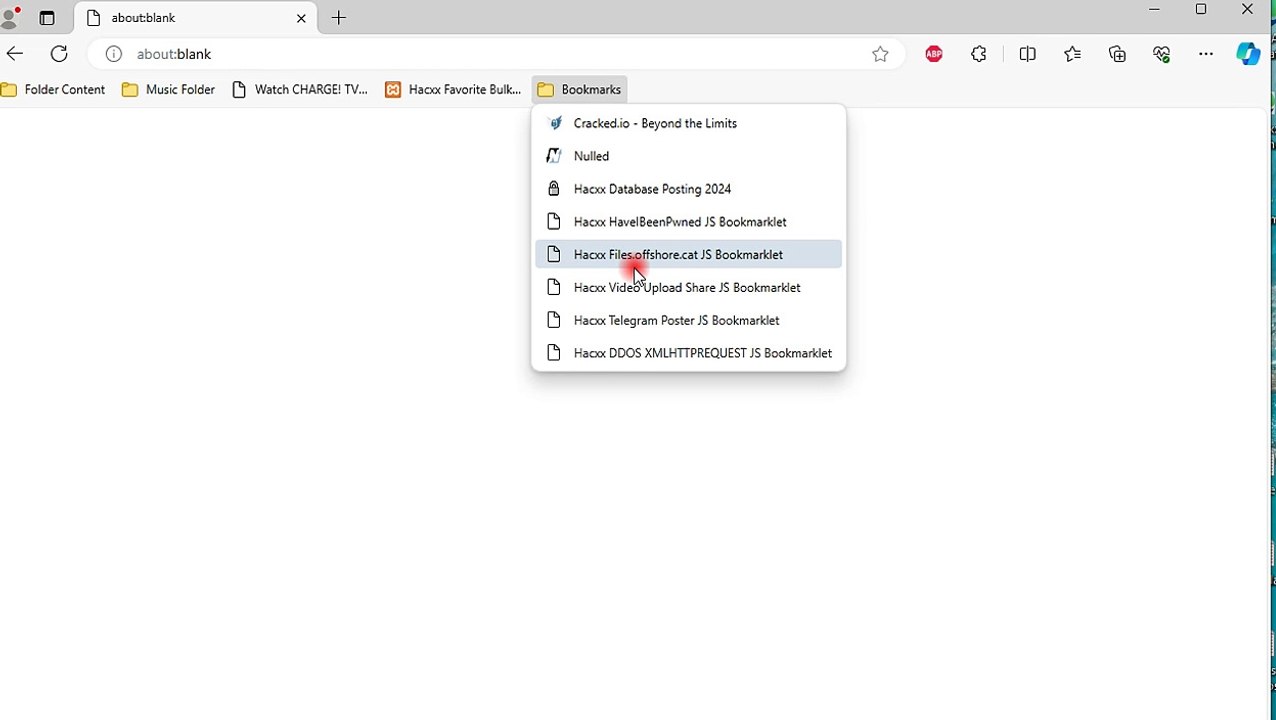Click page icon beside Video Upload Share
Viewport: 1276px width, 720px height.
coord(554,288)
